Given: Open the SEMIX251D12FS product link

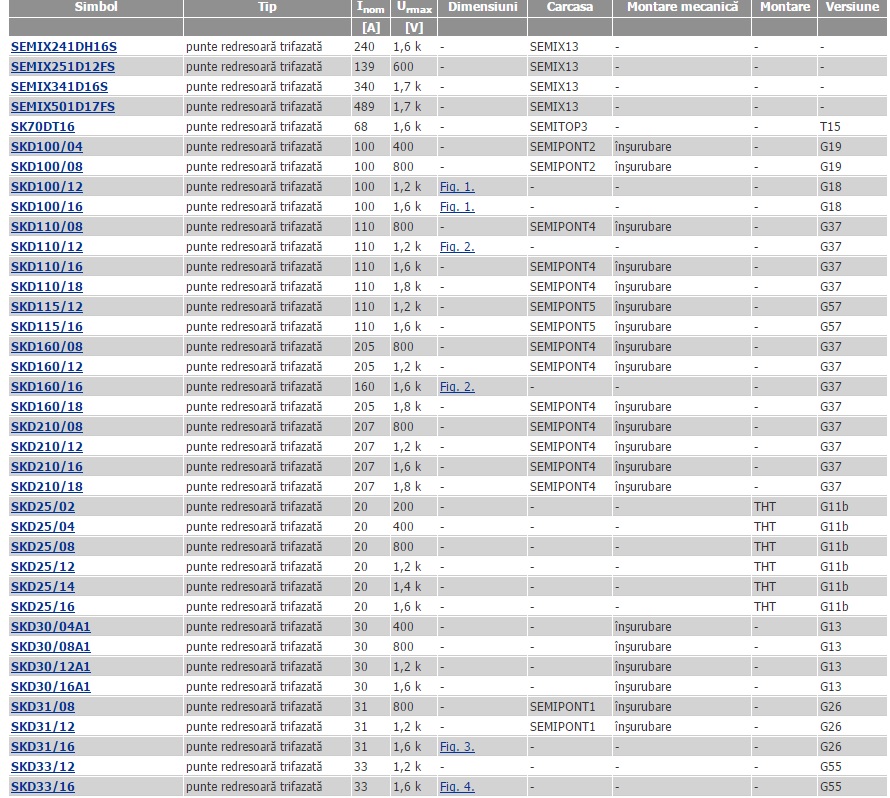Looking at the screenshot, I should point(63,67).
